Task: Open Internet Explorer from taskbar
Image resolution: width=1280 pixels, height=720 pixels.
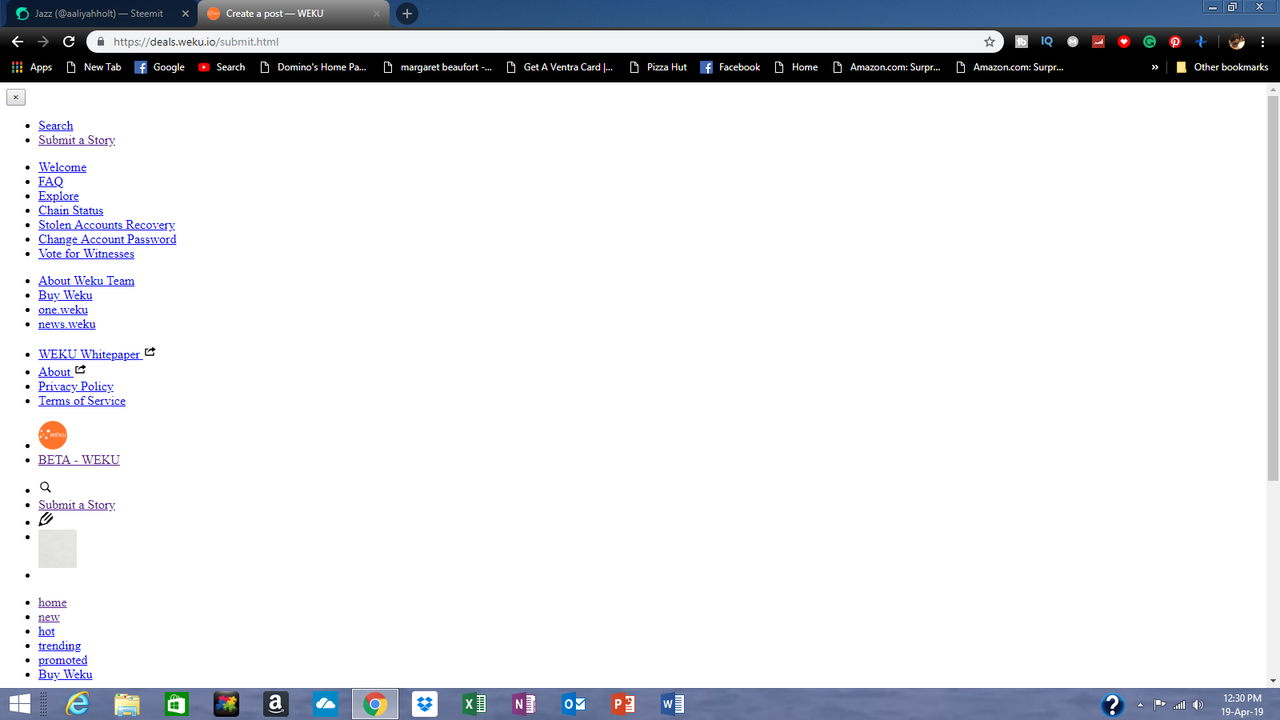Action: 77,704
